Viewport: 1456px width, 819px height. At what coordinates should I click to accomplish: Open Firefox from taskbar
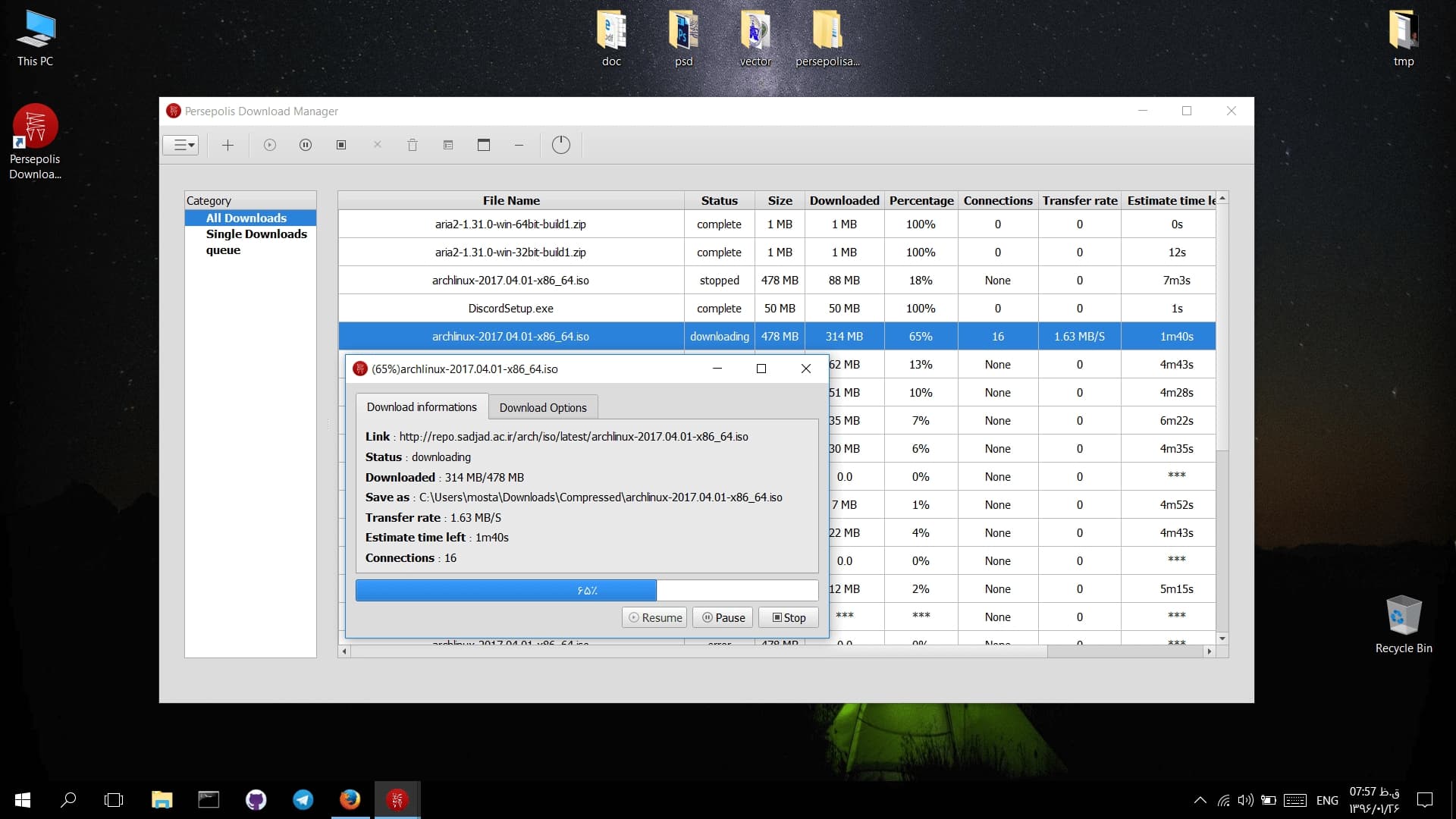[x=350, y=800]
